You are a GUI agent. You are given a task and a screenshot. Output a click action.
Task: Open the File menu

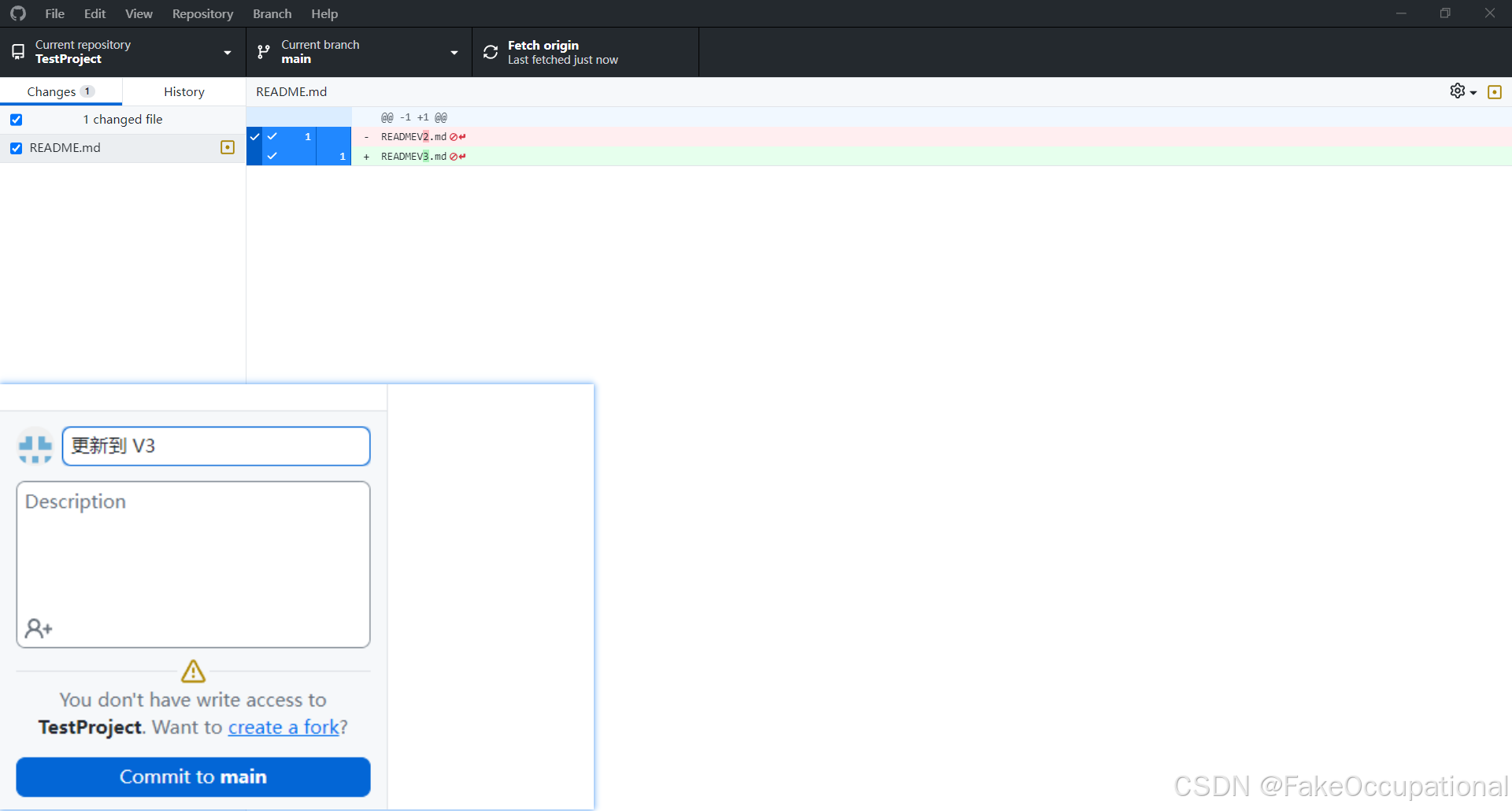click(x=55, y=13)
